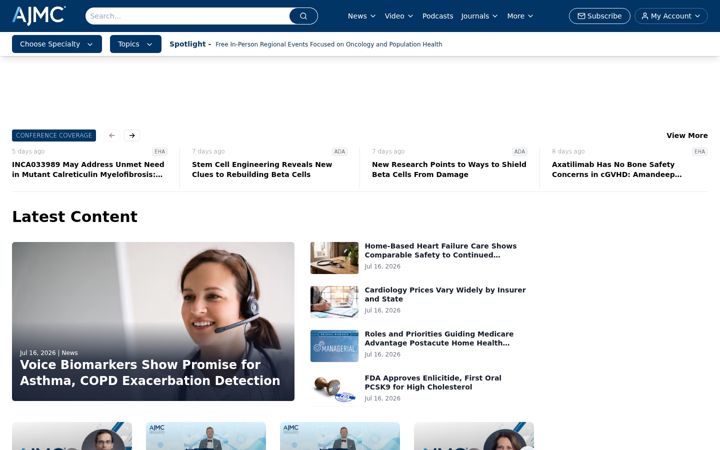Click EHA tag on INCA033989 article

tap(160, 152)
